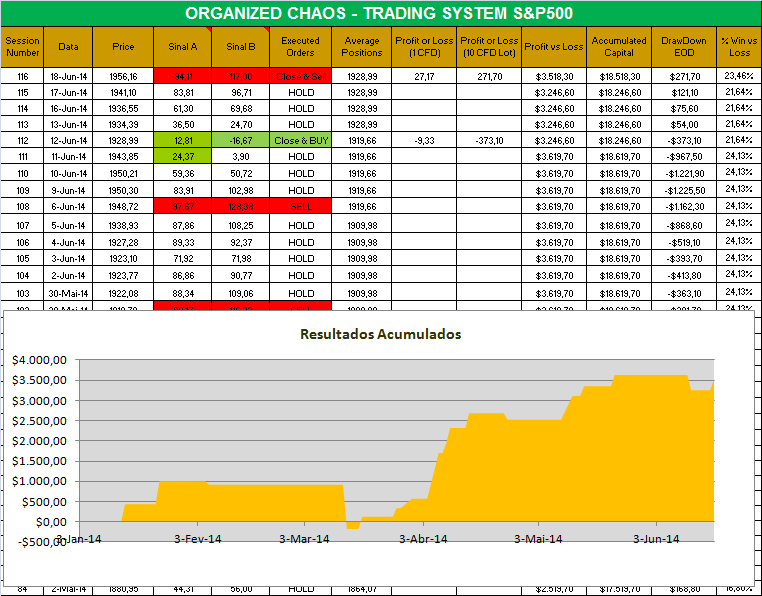Click profit value 271,70 in 10 CFD column
Viewport: 762px width, 596px height.
[x=489, y=76]
